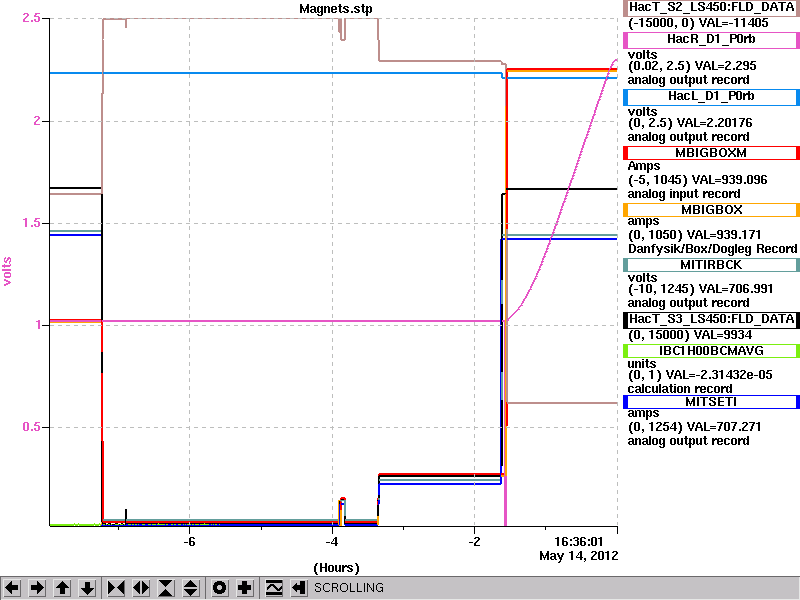Select the HacR_D1_P0rb legend entry
Viewport: 800px width, 600px height.
(711, 40)
